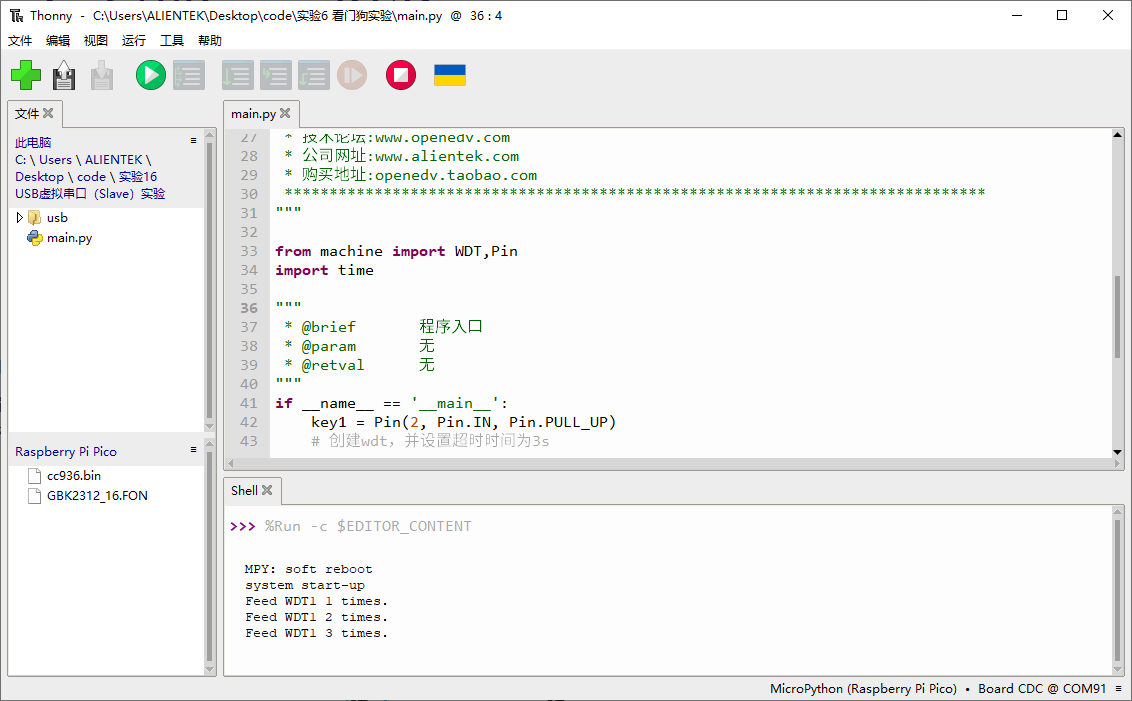Click the Debug current script icon
Screen dimensions: 1132x701
[189, 75]
